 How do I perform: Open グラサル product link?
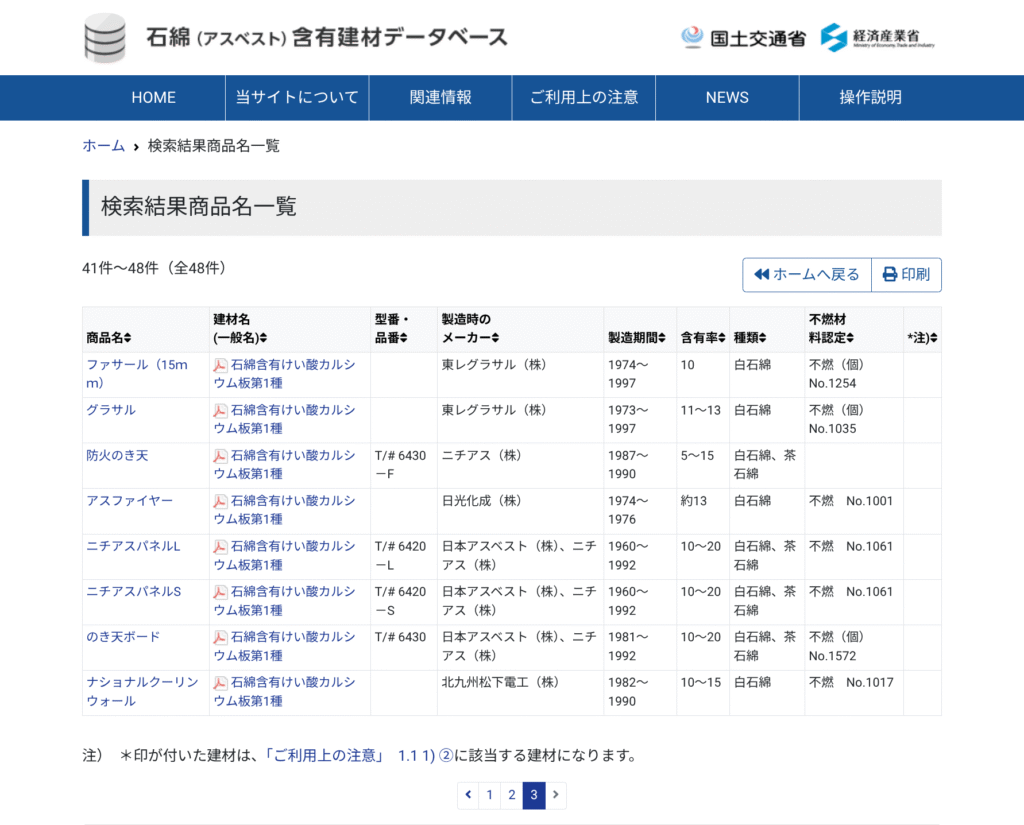[111, 410]
